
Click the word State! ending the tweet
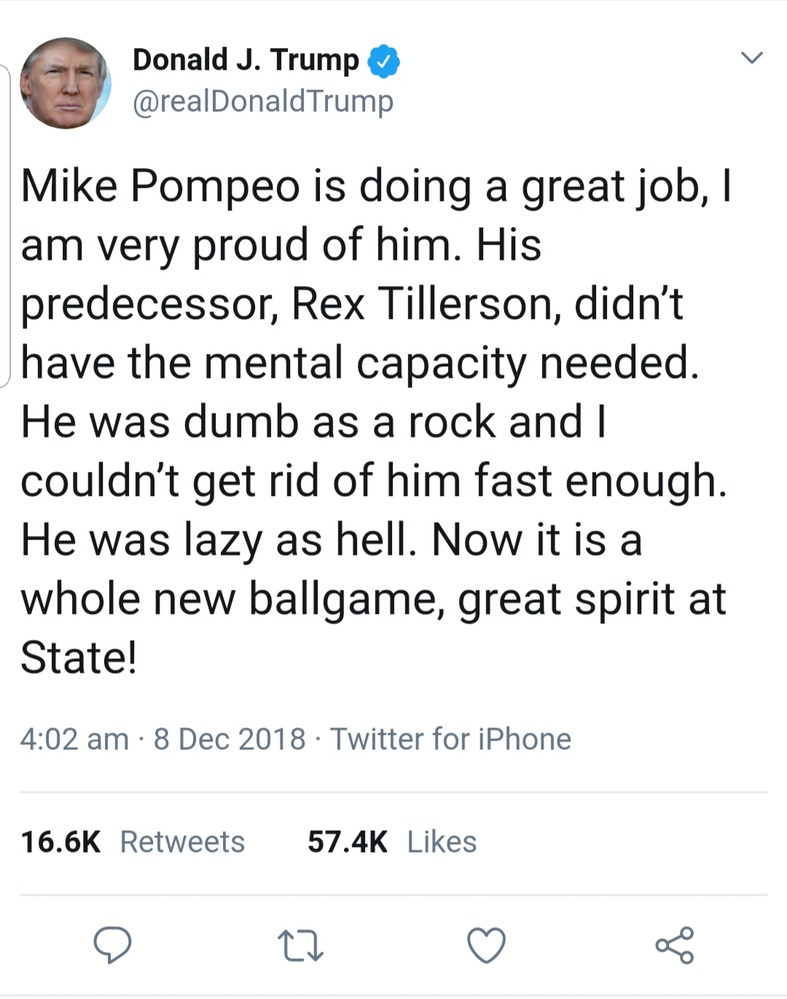[77, 662]
